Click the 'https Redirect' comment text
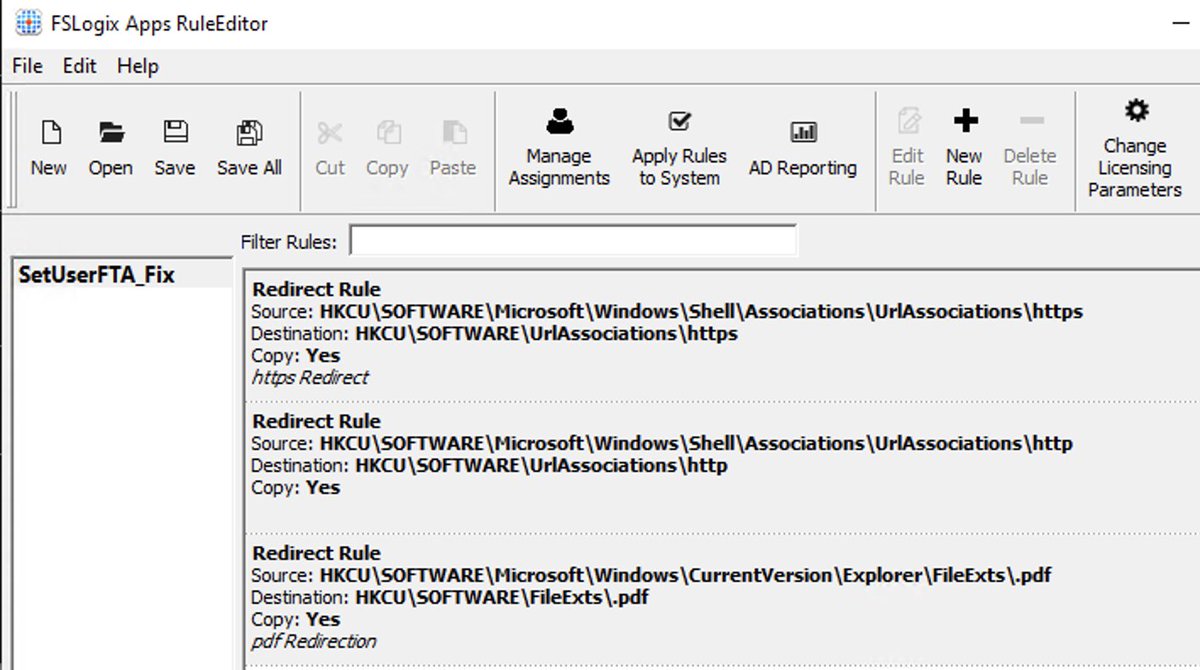 coord(310,378)
